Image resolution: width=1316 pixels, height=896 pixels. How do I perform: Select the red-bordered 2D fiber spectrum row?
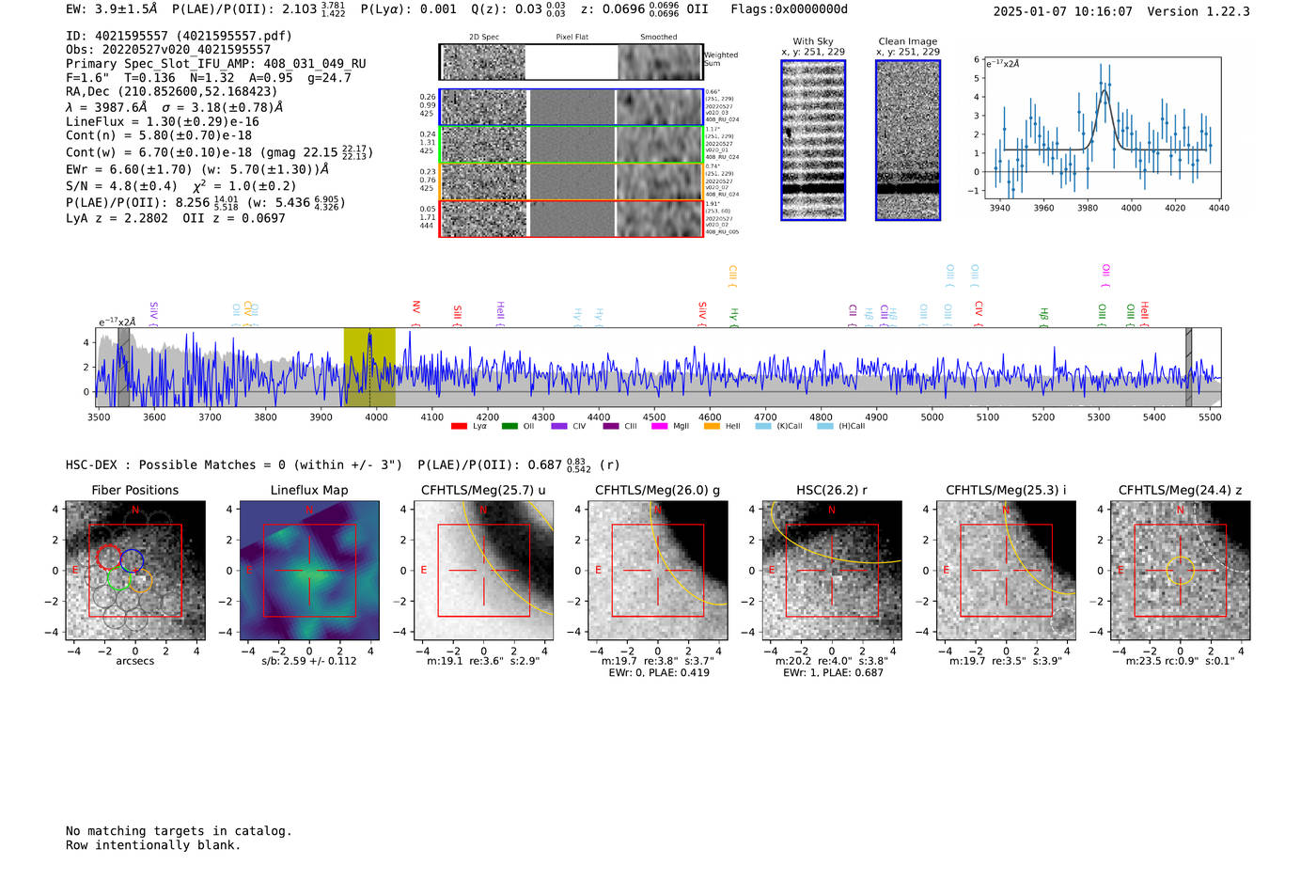point(572,218)
